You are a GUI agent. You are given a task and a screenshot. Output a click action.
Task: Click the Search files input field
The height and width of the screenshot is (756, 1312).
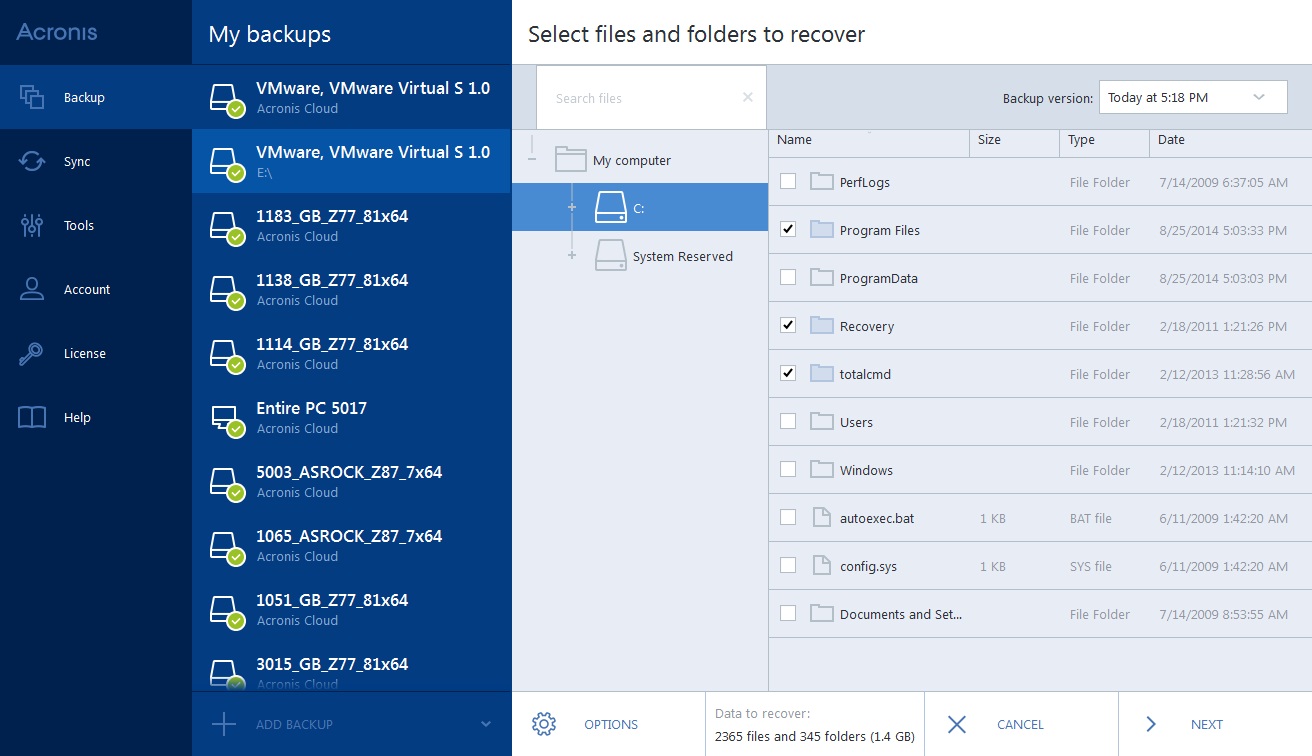pyautogui.click(x=651, y=97)
